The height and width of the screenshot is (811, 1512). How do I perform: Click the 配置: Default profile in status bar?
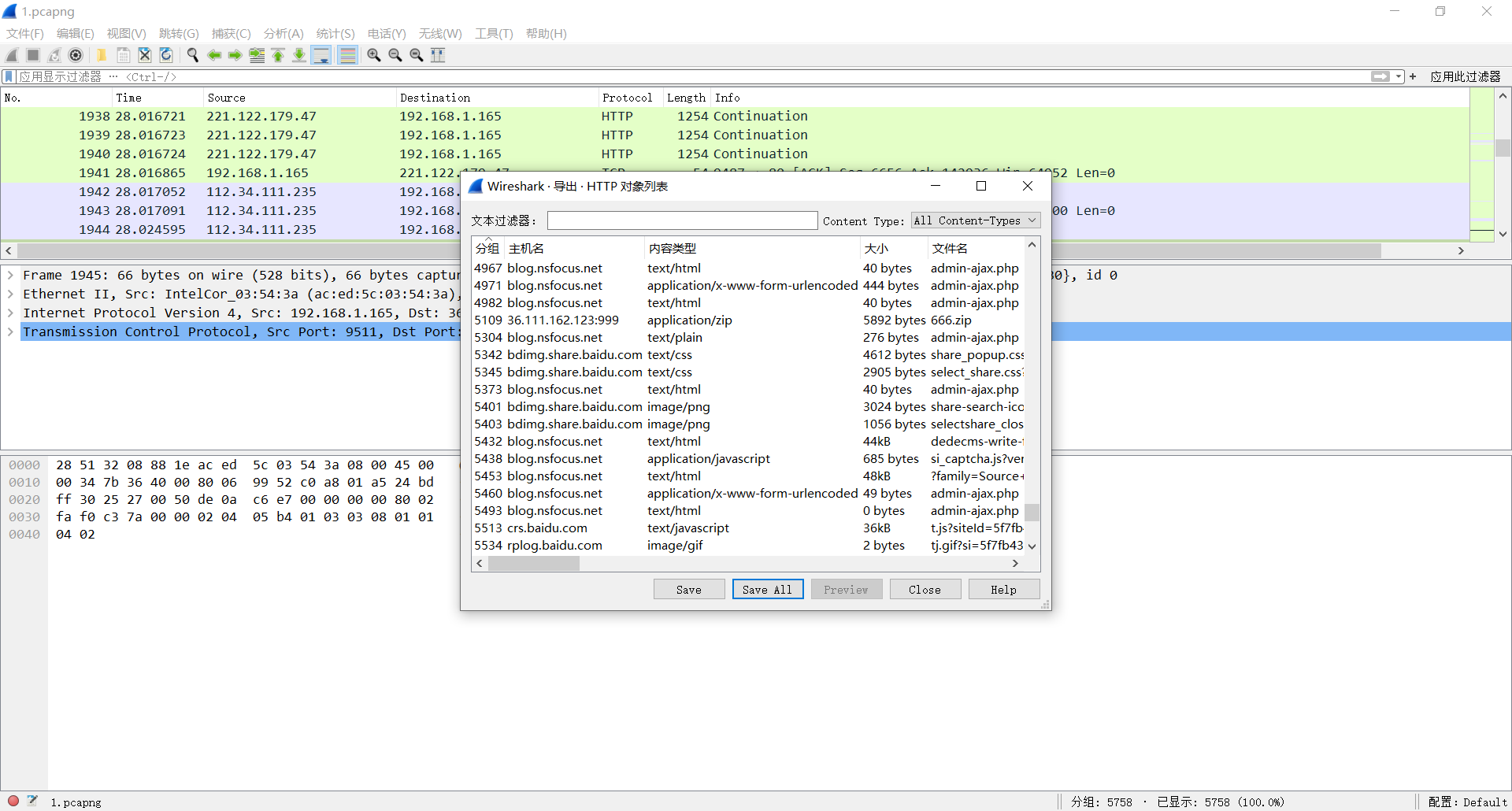point(1467,802)
